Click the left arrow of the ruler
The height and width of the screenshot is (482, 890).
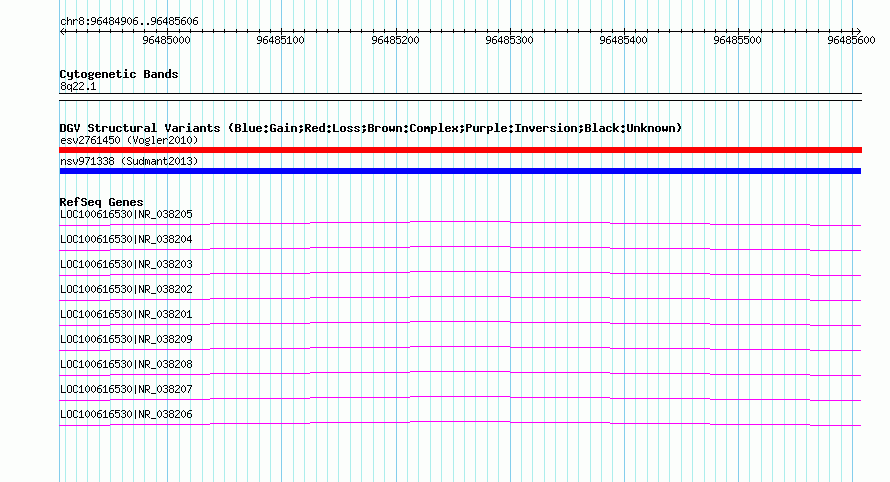pyautogui.click(x=62, y=31)
